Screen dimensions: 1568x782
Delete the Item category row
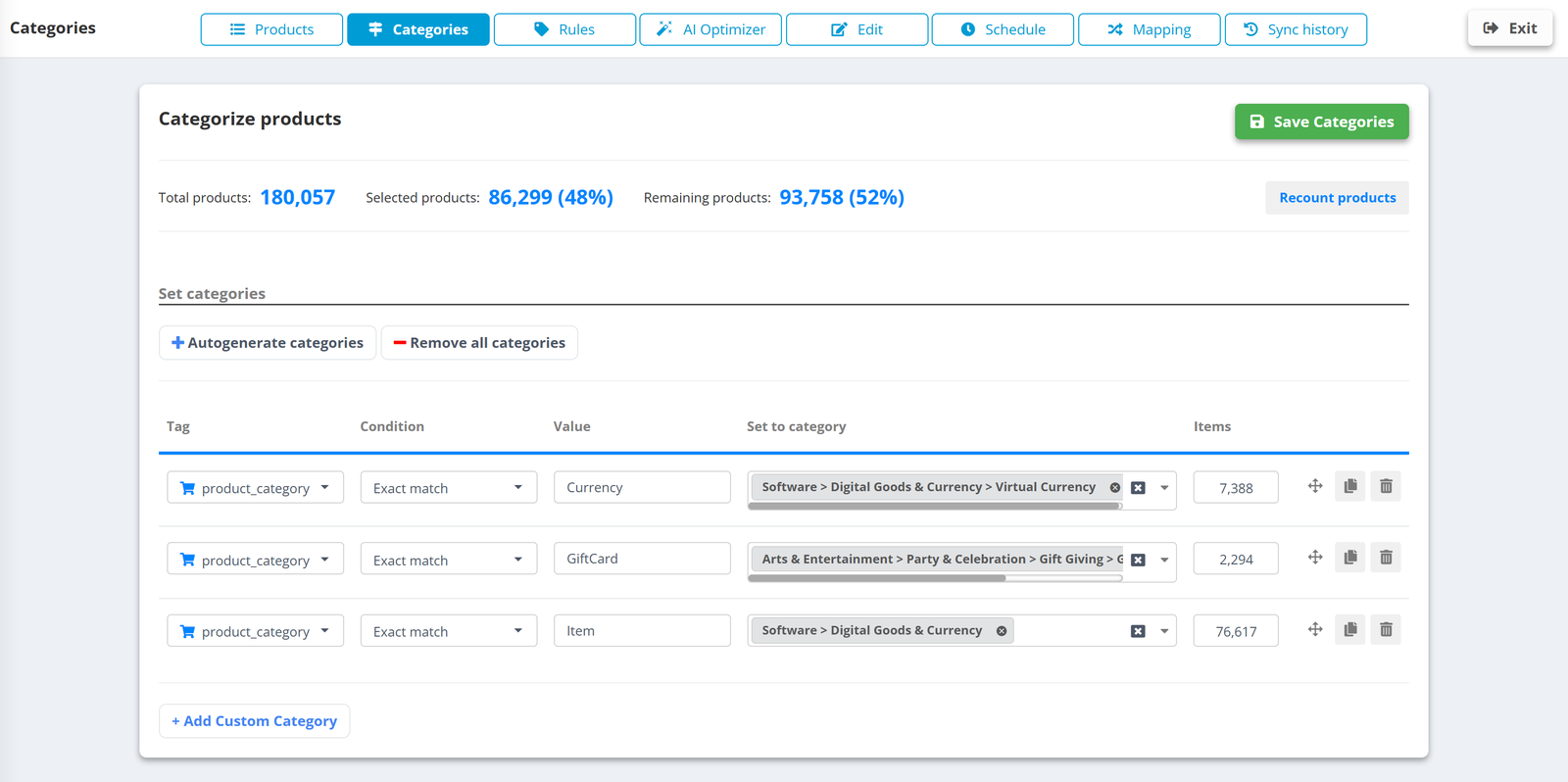pyautogui.click(x=1386, y=629)
